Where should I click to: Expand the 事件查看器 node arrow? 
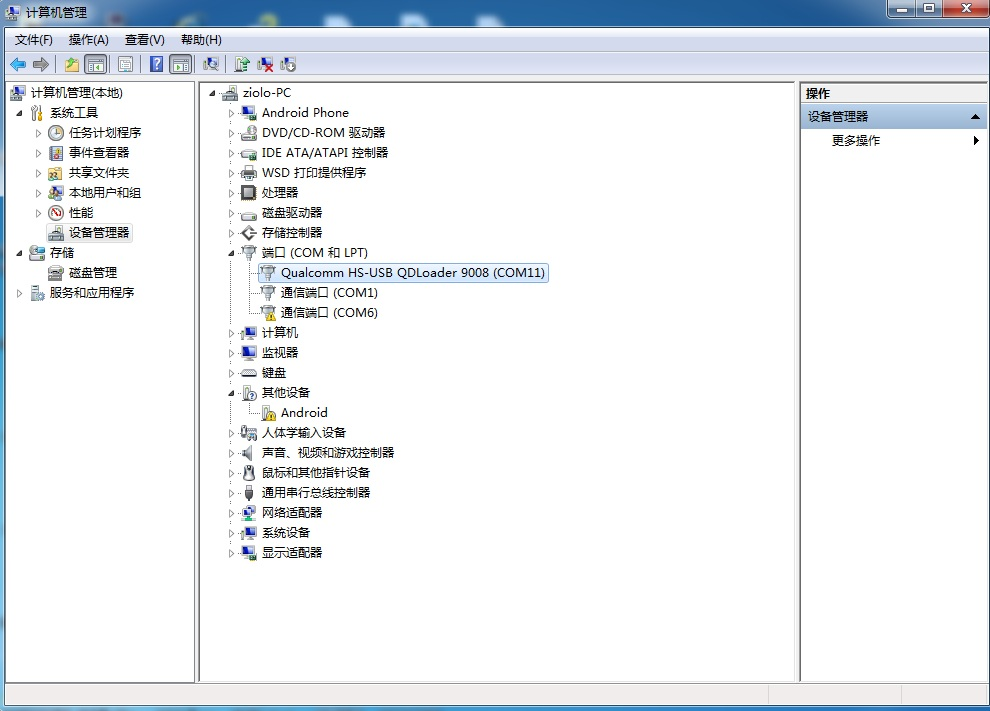(x=38, y=153)
